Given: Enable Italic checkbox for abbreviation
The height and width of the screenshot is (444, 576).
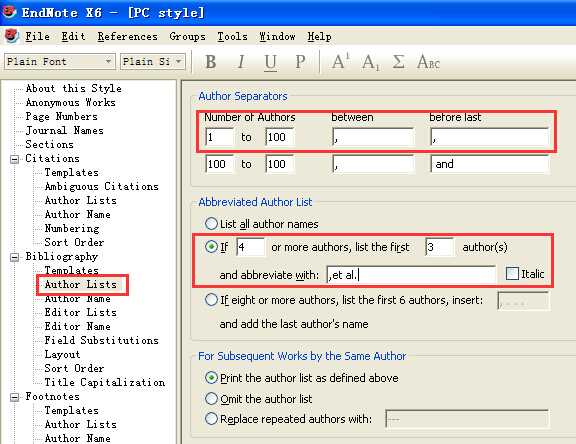Looking at the screenshot, I should (x=512, y=274).
